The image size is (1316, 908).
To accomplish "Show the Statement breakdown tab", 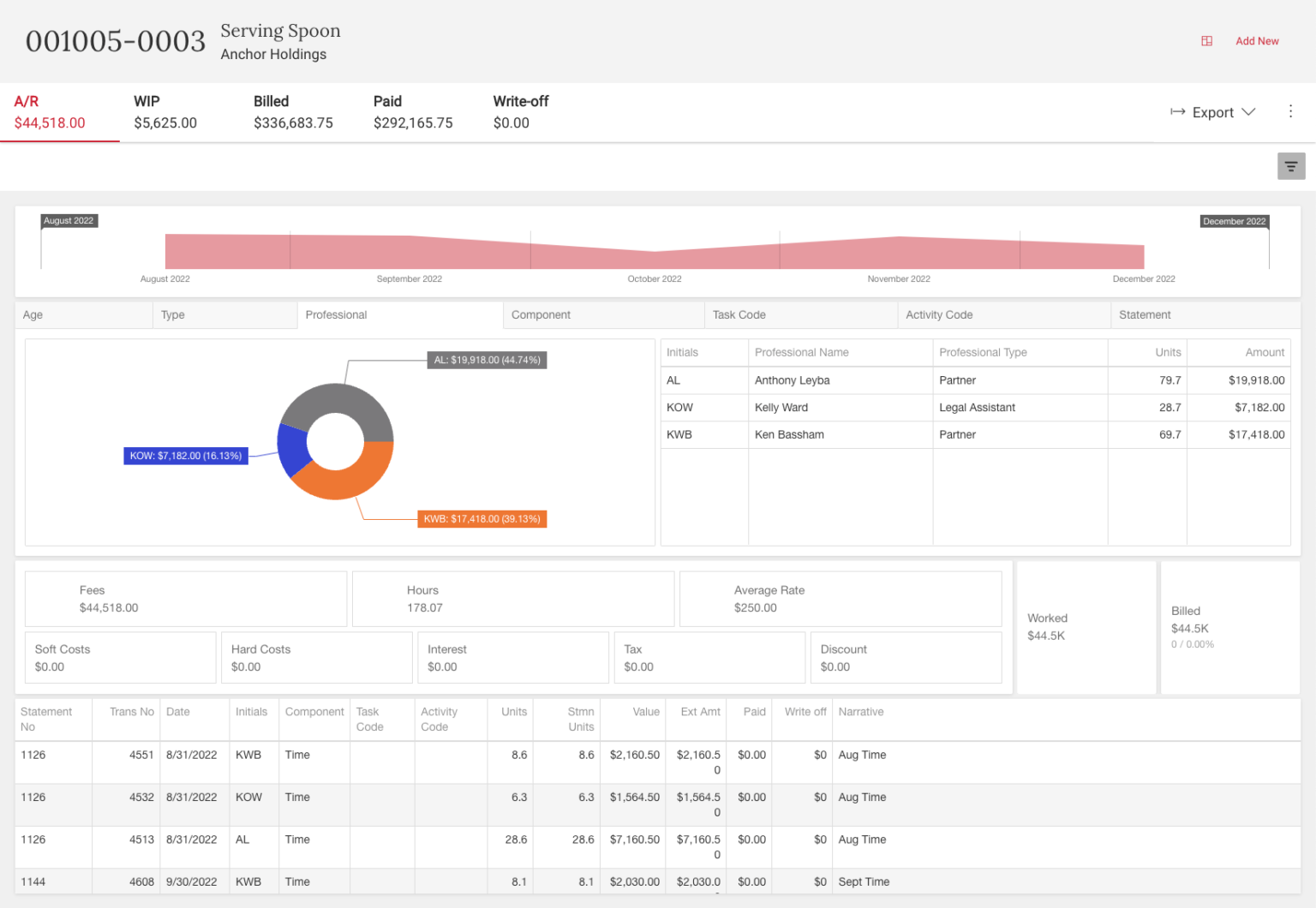I will point(1204,315).
